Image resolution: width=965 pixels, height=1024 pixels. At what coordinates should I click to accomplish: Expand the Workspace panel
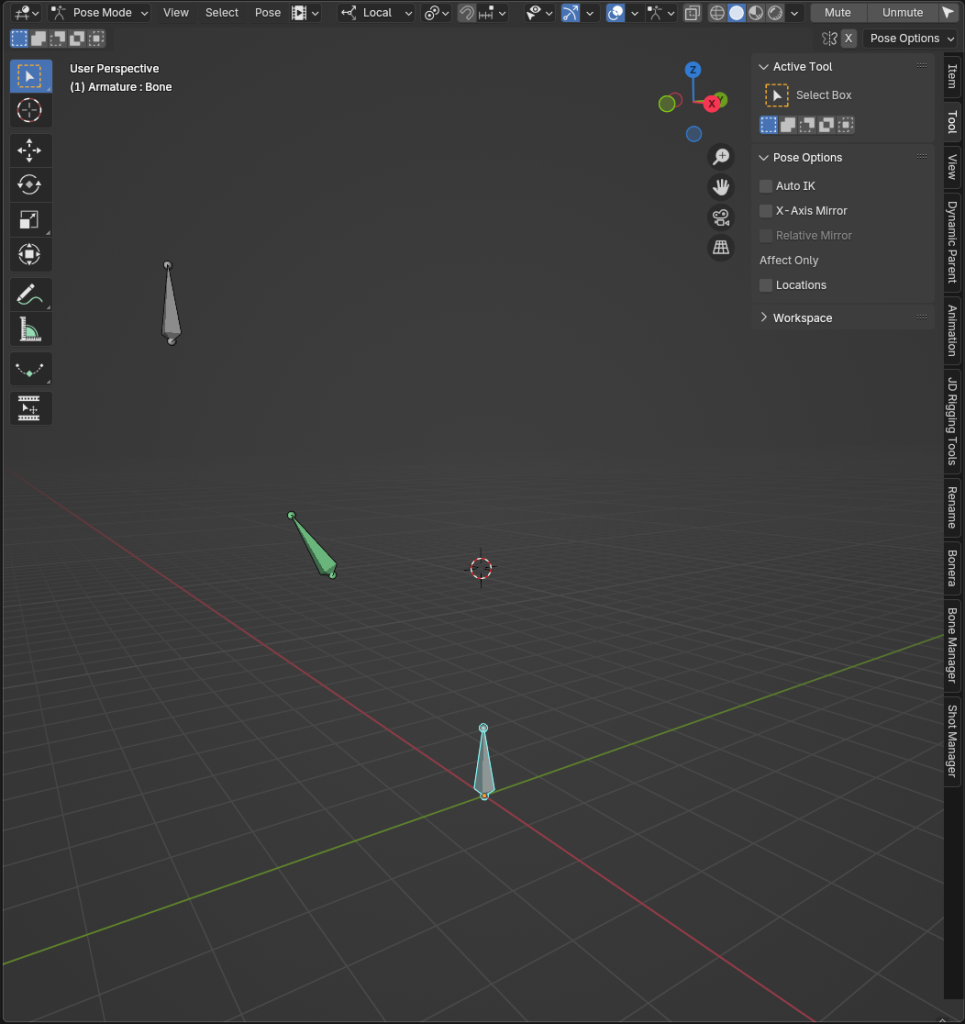pos(763,318)
